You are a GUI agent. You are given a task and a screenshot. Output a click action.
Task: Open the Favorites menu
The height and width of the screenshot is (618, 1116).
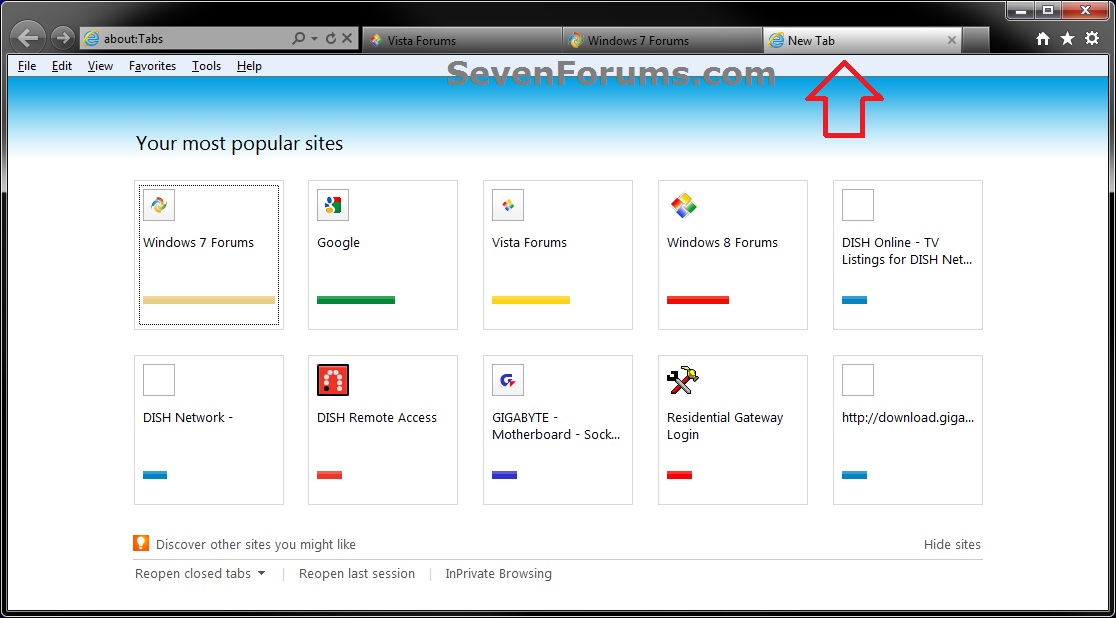(152, 66)
